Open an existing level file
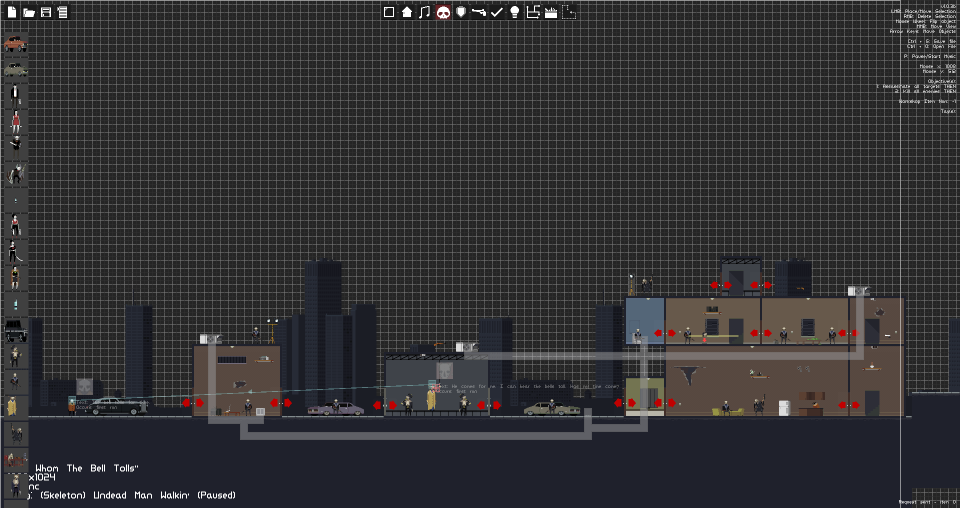The height and width of the screenshot is (508, 960). tap(29, 12)
